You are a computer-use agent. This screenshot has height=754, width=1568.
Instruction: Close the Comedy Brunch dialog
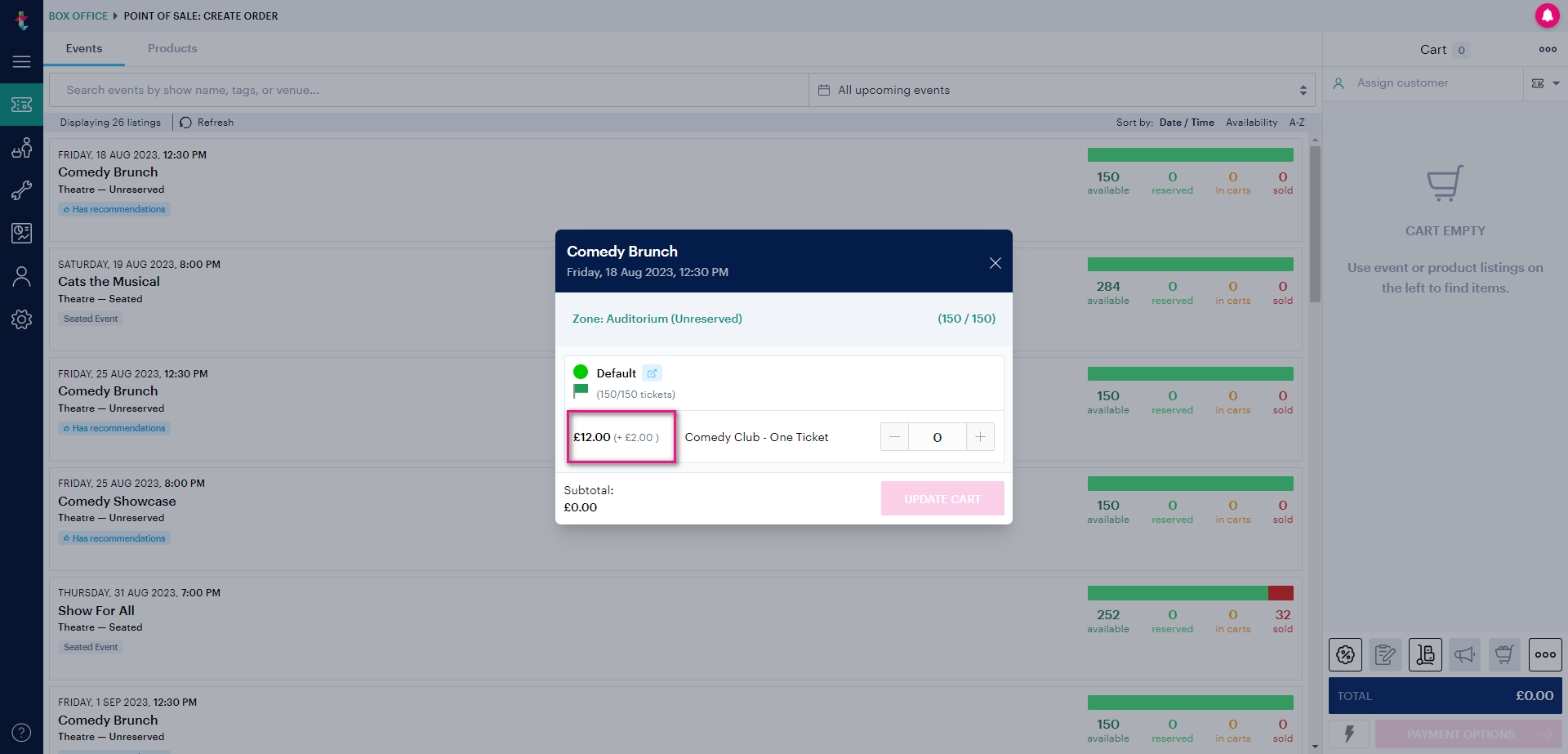tap(995, 263)
